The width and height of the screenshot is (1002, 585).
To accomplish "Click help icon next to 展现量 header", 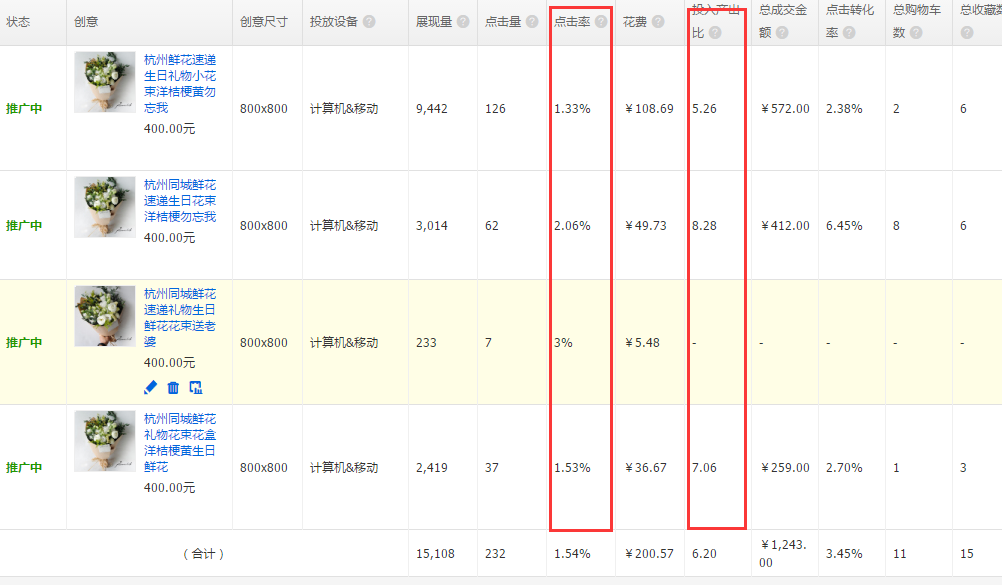I will tap(463, 22).
